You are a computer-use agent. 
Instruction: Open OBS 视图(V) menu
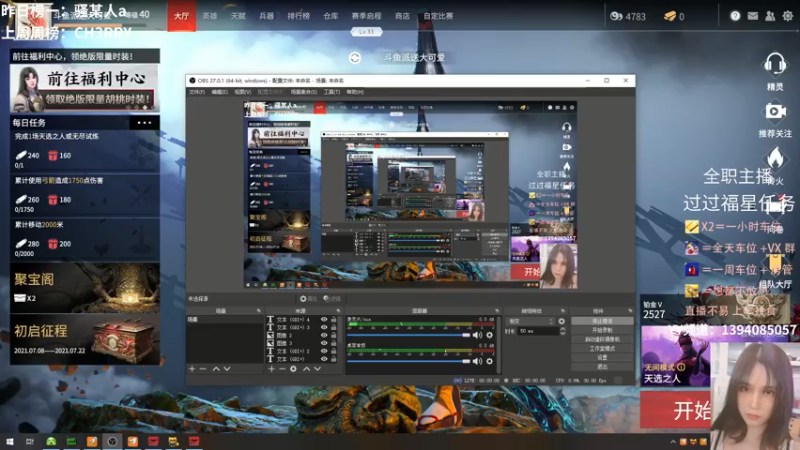tap(242, 92)
